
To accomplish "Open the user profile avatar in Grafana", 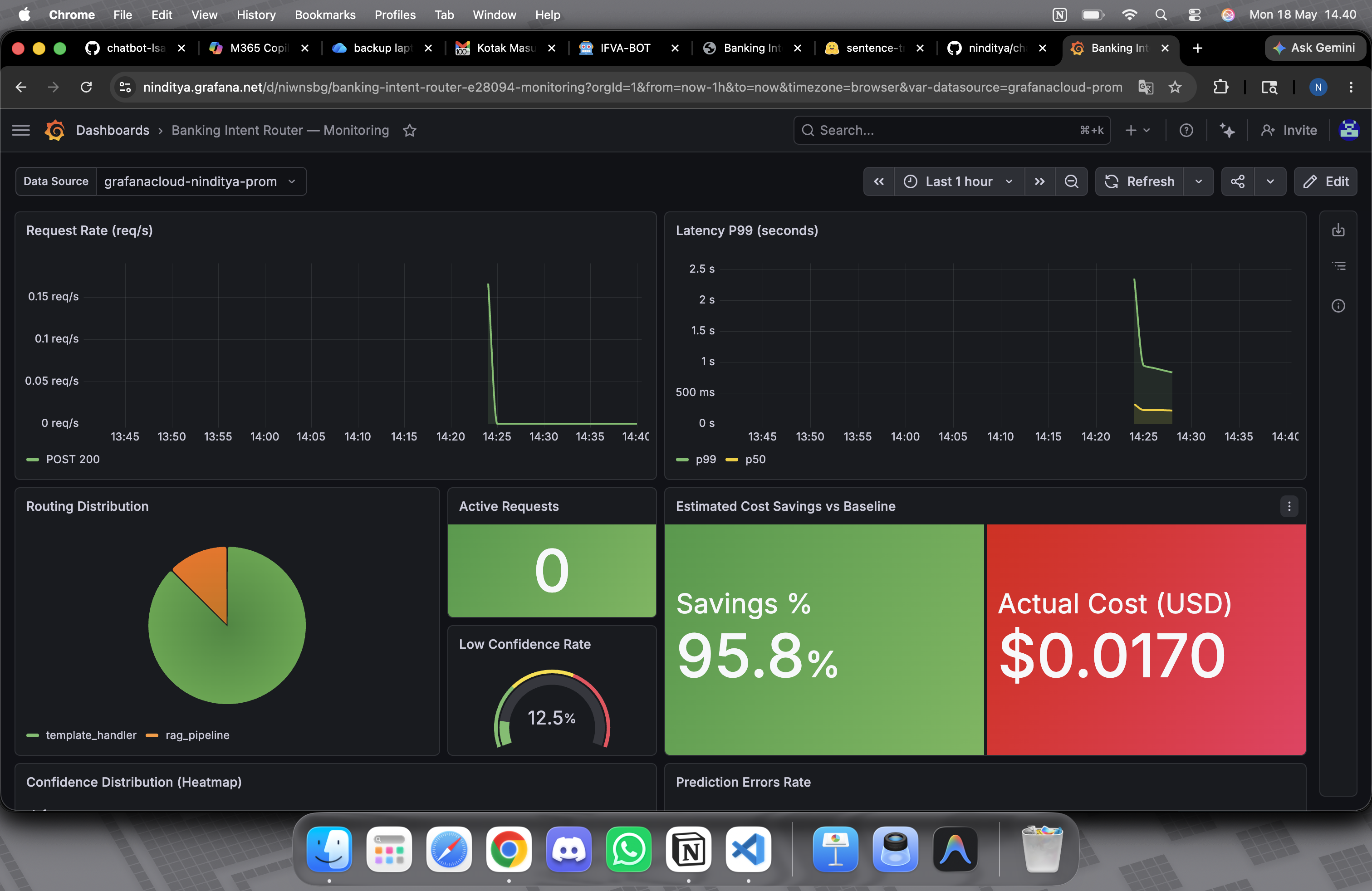I will coord(1348,130).
